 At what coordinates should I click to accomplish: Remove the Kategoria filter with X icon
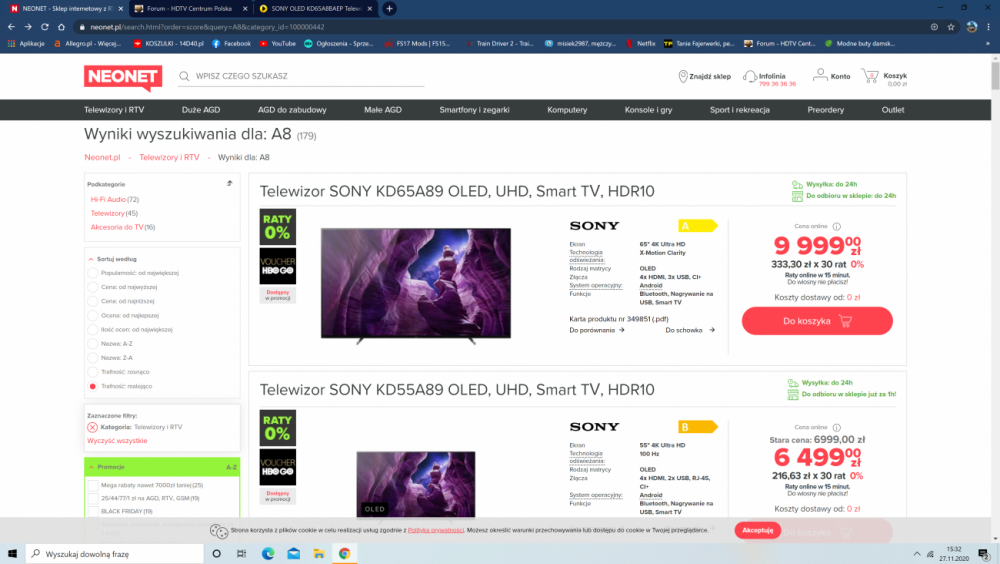coord(92,427)
